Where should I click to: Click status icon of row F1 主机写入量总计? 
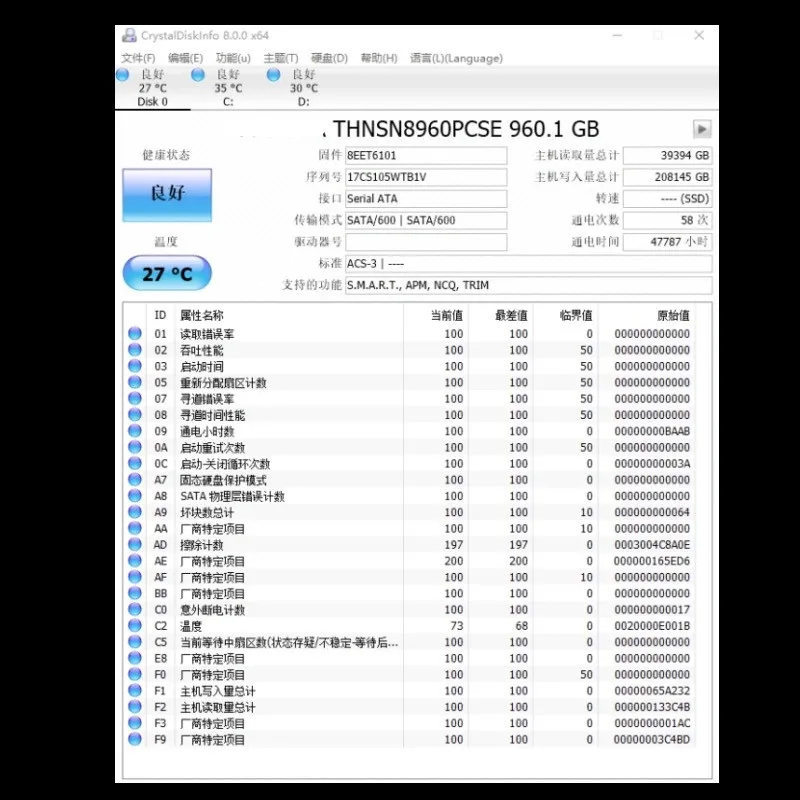point(135,691)
